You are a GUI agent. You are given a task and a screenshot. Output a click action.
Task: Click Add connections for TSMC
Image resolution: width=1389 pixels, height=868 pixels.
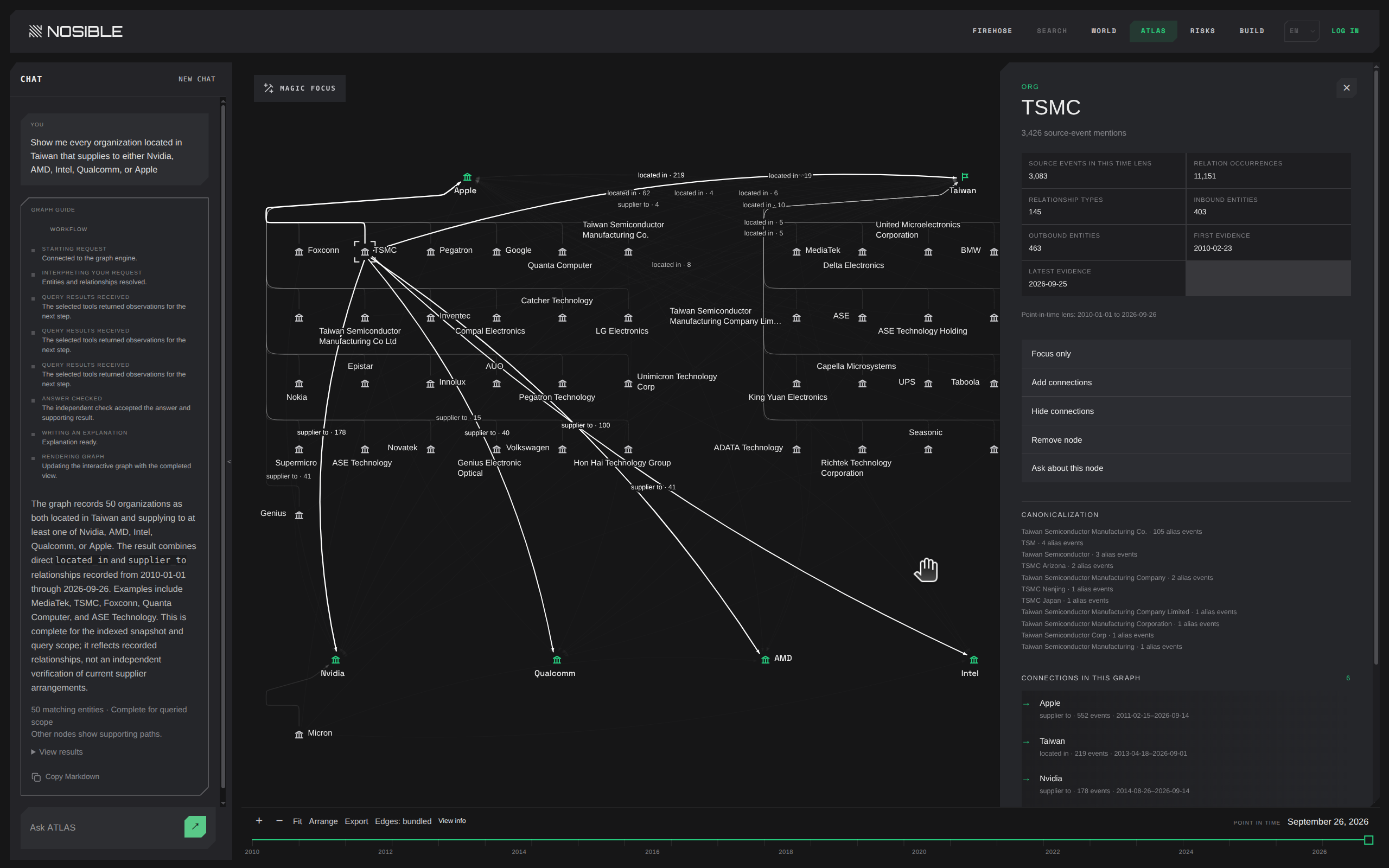click(1185, 382)
